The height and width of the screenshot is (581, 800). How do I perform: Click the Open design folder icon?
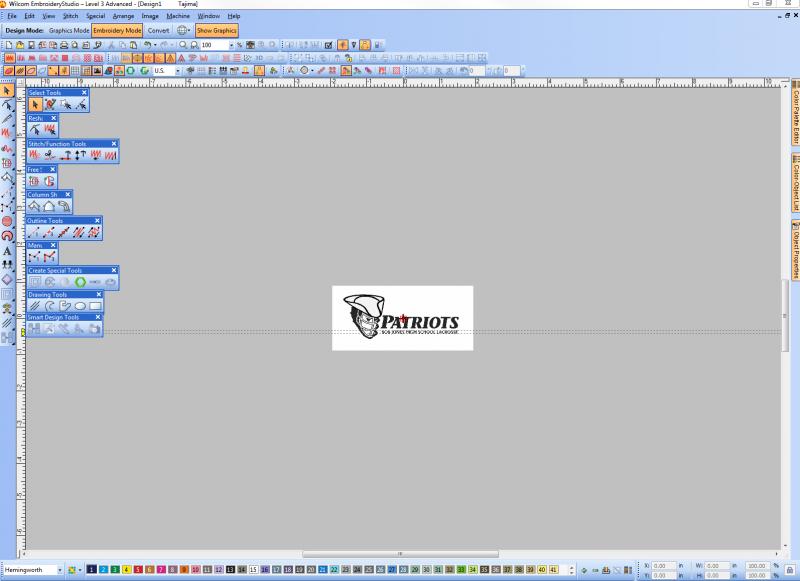(x=20, y=45)
